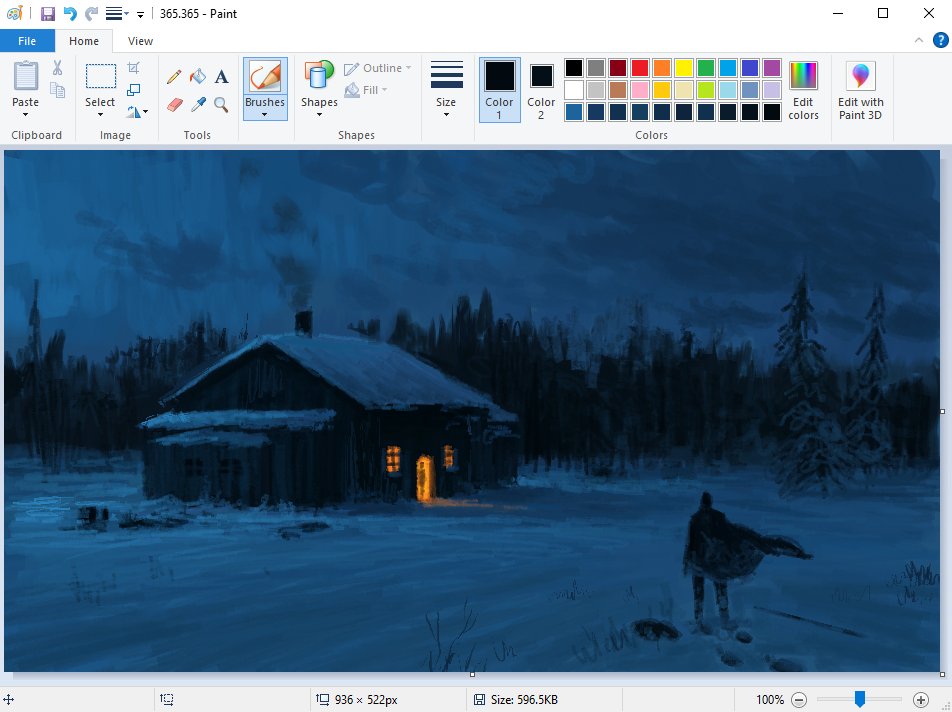Click the Select rectangle tool icon
The height and width of the screenshot is (712, 952).
(x=101, y=76)
